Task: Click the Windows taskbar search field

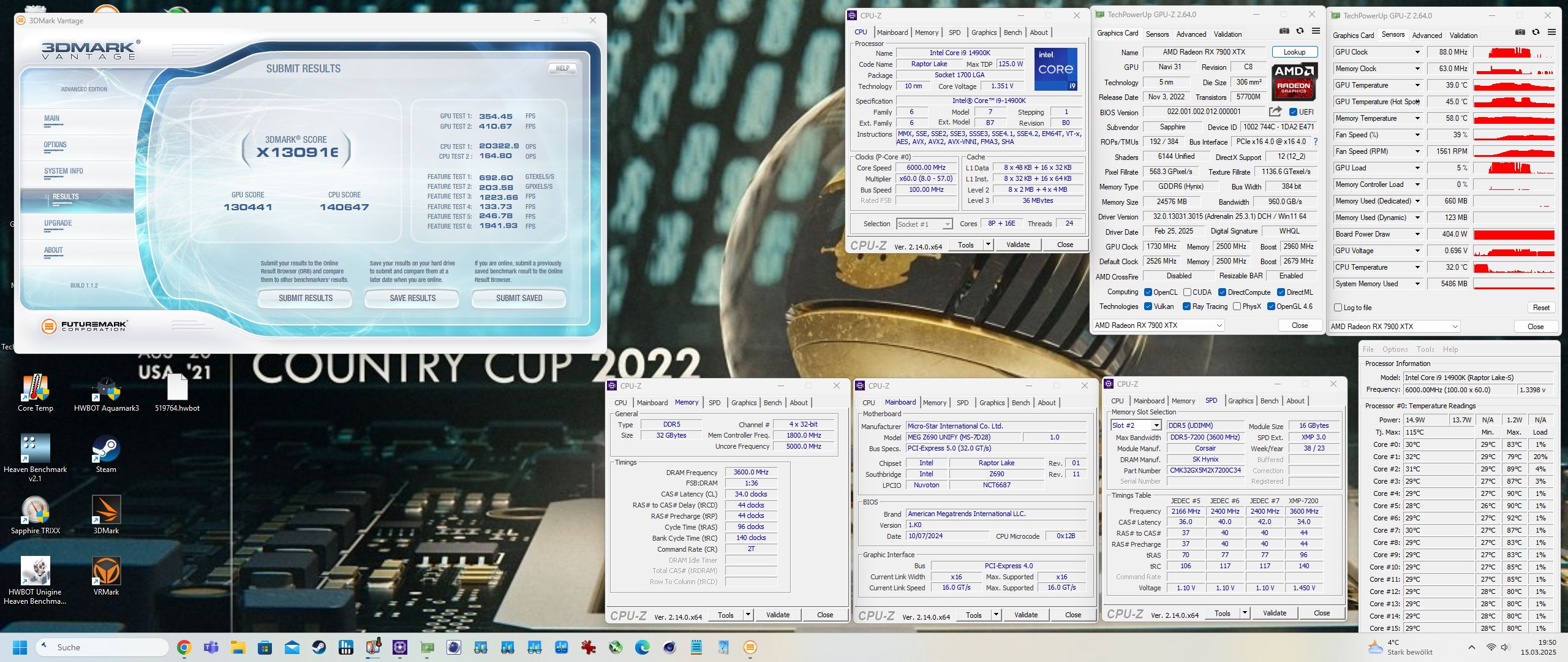Action: pyautogui.click(x=103, y=647)
